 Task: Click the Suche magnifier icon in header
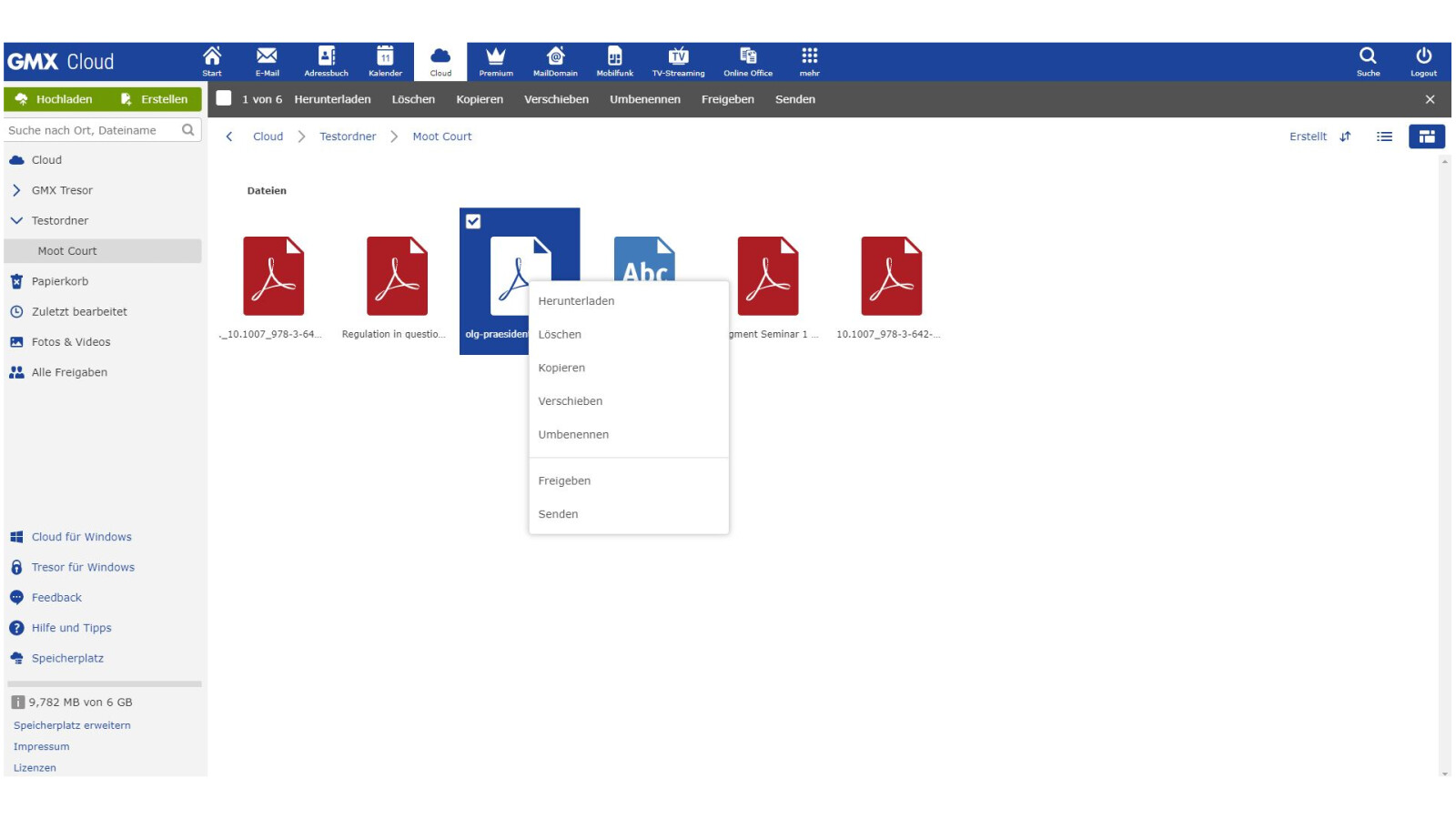pos(1367,61)
